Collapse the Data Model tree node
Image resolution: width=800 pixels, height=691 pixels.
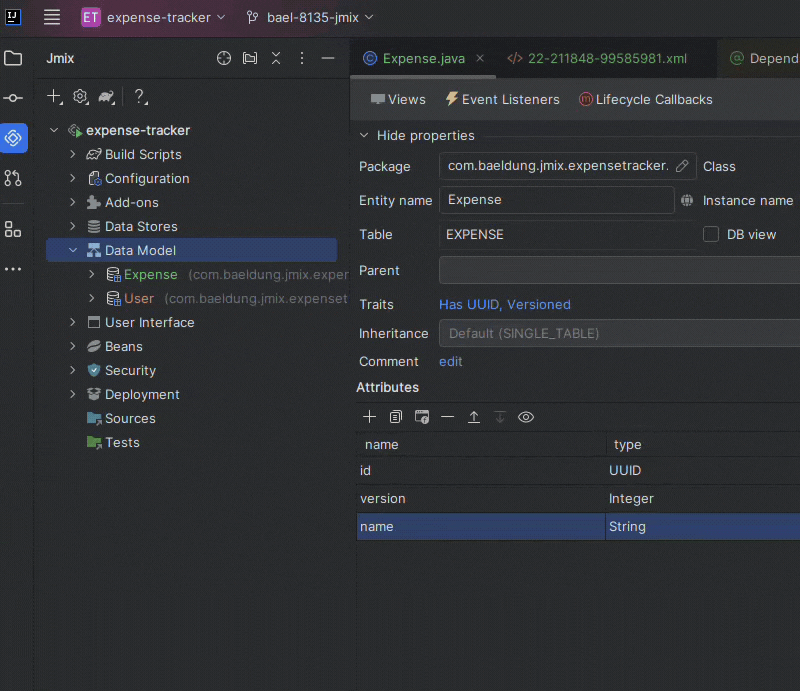pyautogui.click(x=72, y=250)
